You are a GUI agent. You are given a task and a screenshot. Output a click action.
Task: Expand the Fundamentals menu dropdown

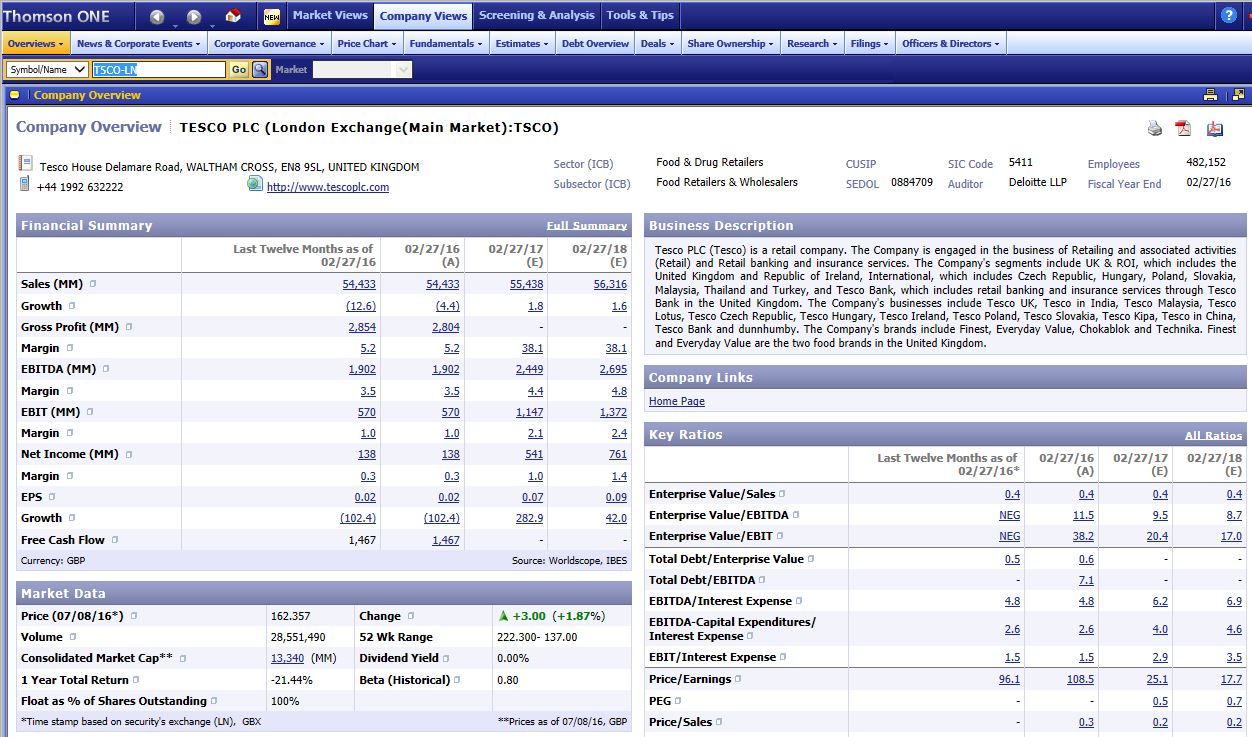pyautogui.click(x=446, y=44)
